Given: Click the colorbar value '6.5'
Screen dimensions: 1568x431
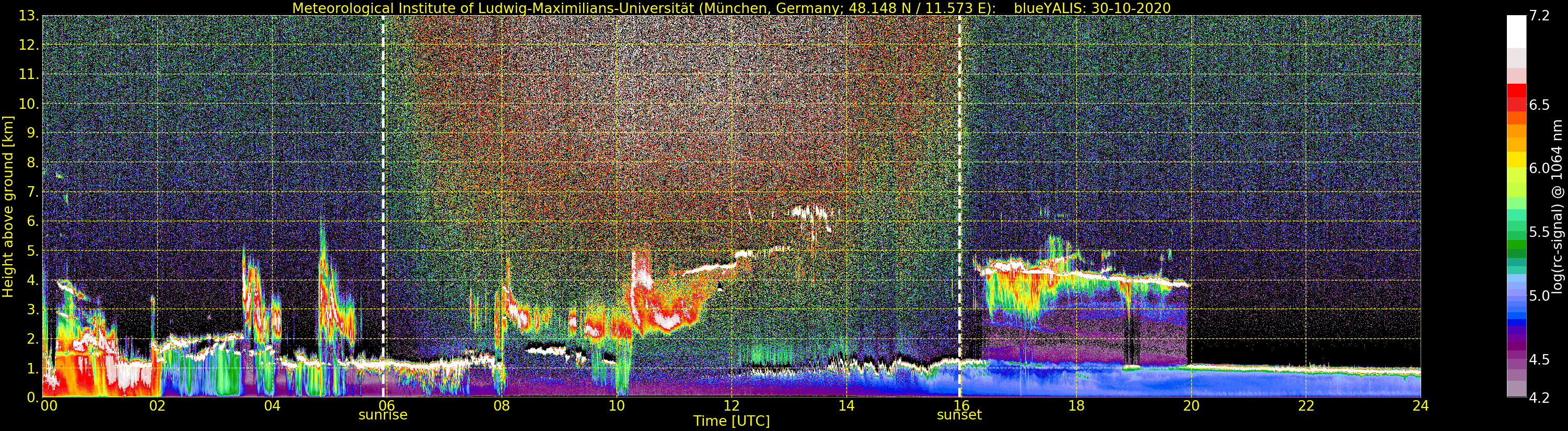Looking at the screenshot, I should (1539, 105).
